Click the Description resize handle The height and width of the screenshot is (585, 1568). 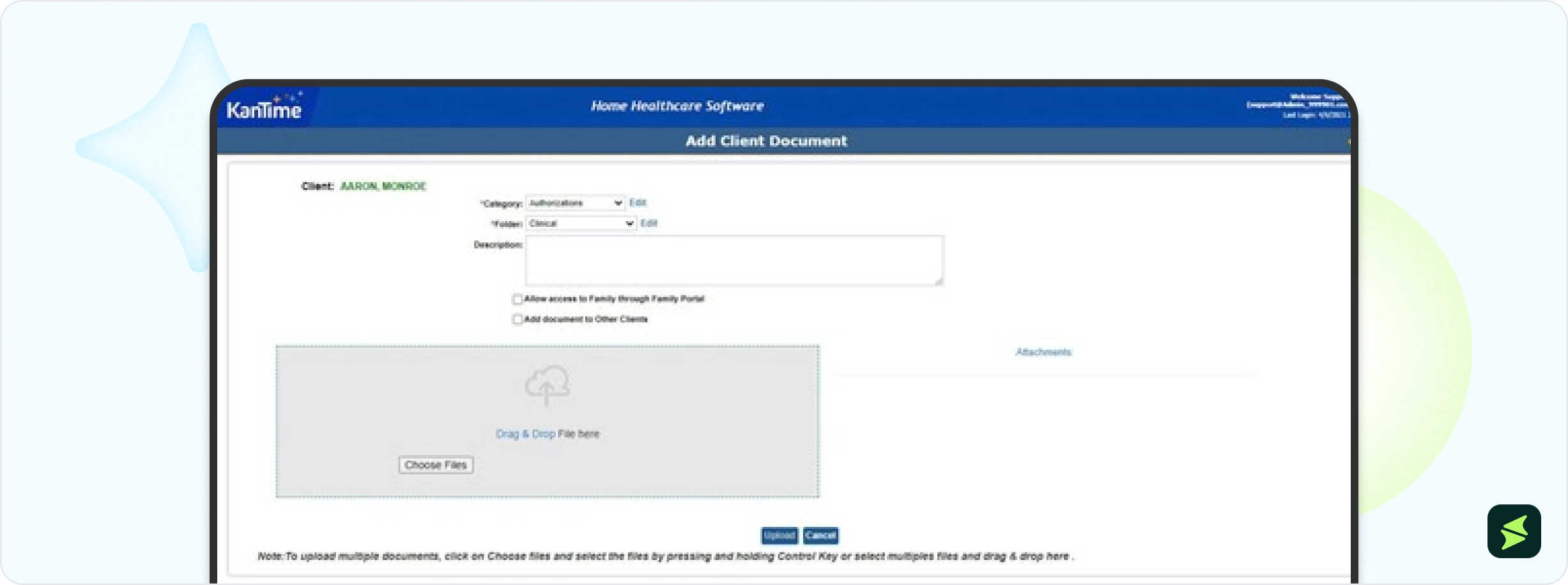(x=939, y=281)
